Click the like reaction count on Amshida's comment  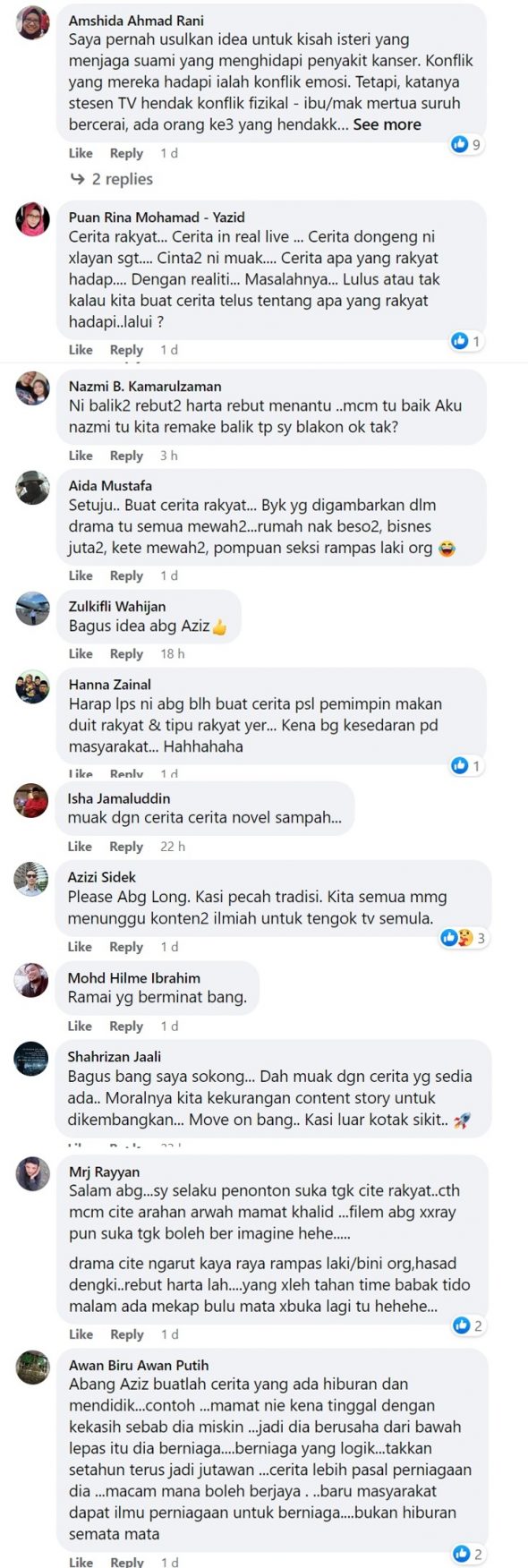click(x=467, y=144)
